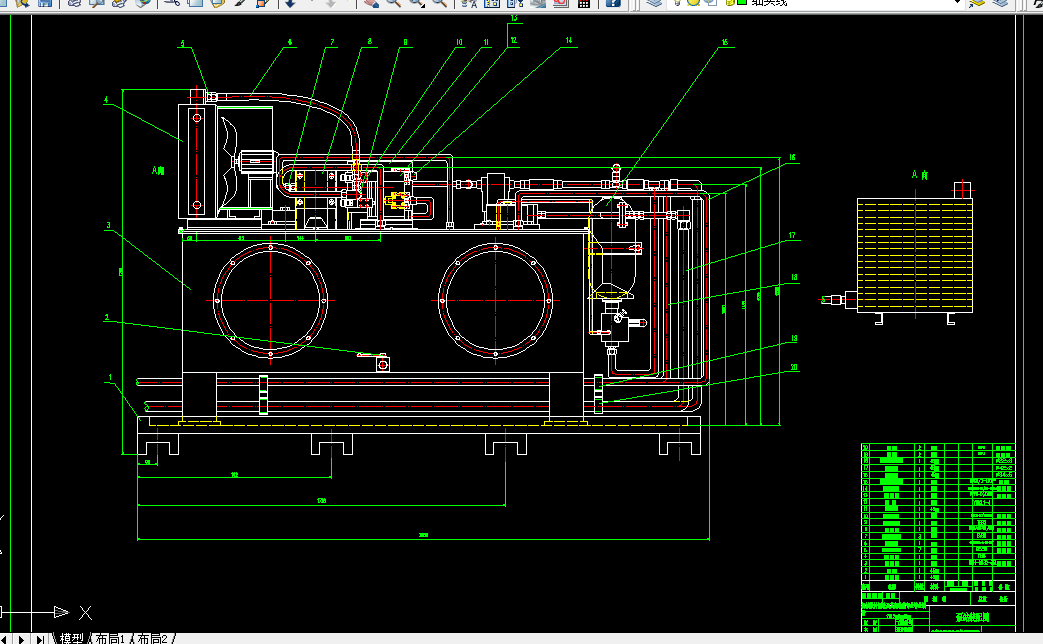Switch to the 布局1 layout tab
The width and height of the screenshot is (1043, 644).
tap(110, 639)
